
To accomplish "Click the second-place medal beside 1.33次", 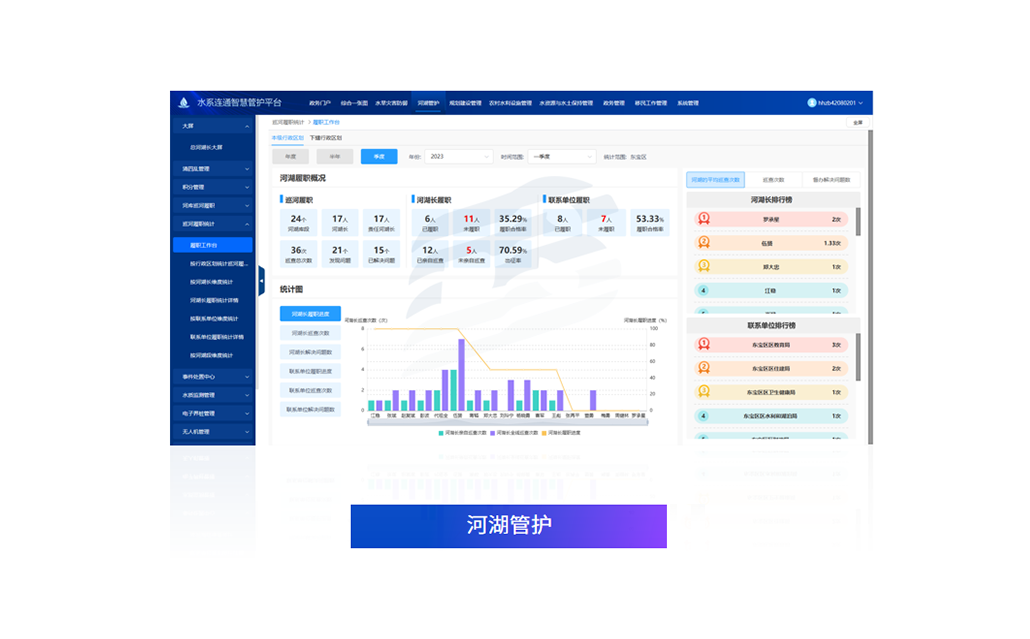I will [704, 242].
